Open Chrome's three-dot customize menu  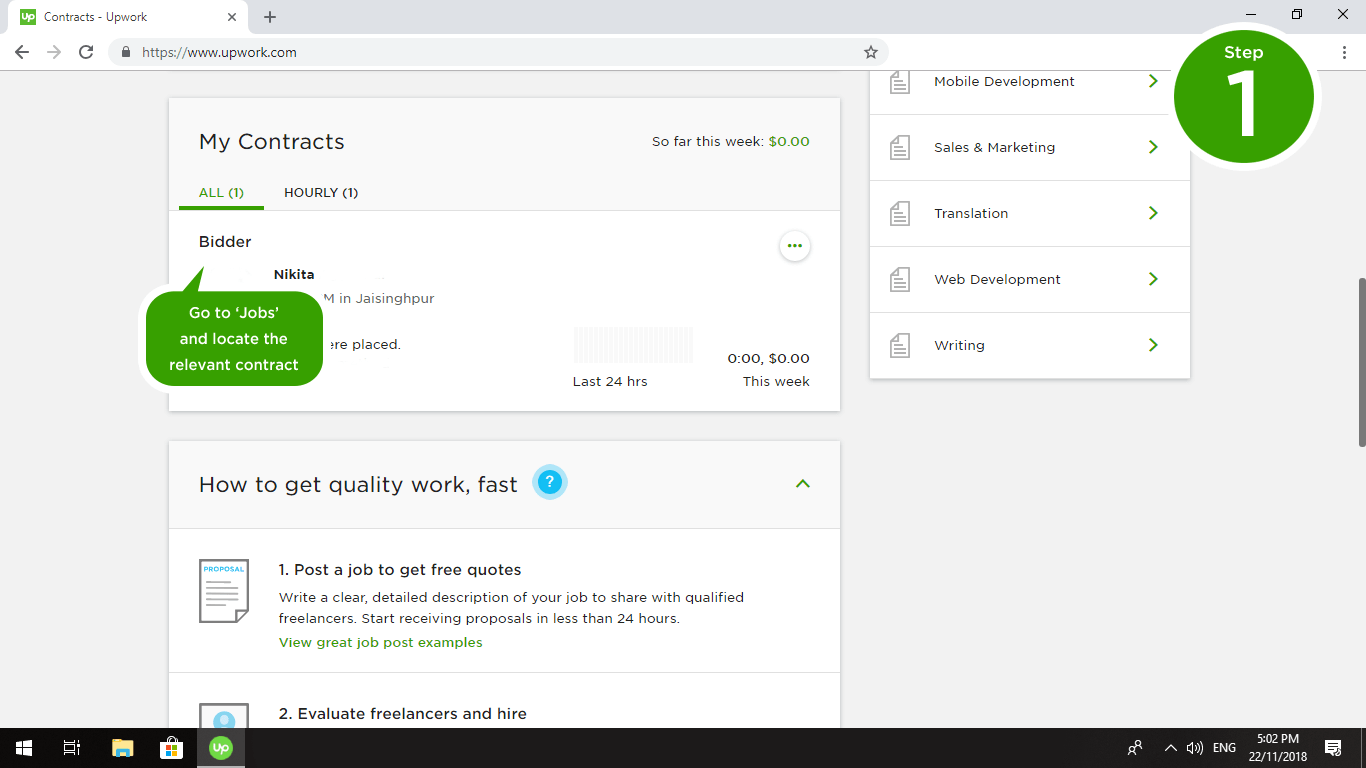pyautogui.click(x=1343, y=52)
